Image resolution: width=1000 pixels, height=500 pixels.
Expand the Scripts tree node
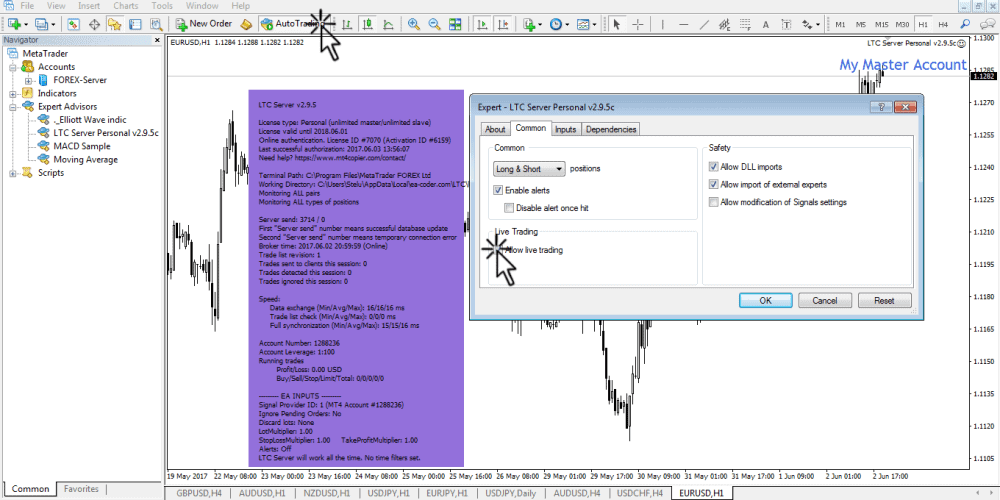13,173
